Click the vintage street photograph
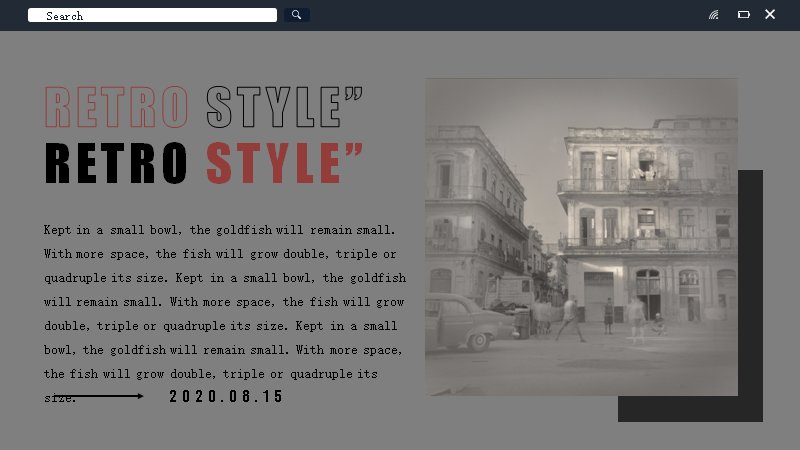 (581, 237)
